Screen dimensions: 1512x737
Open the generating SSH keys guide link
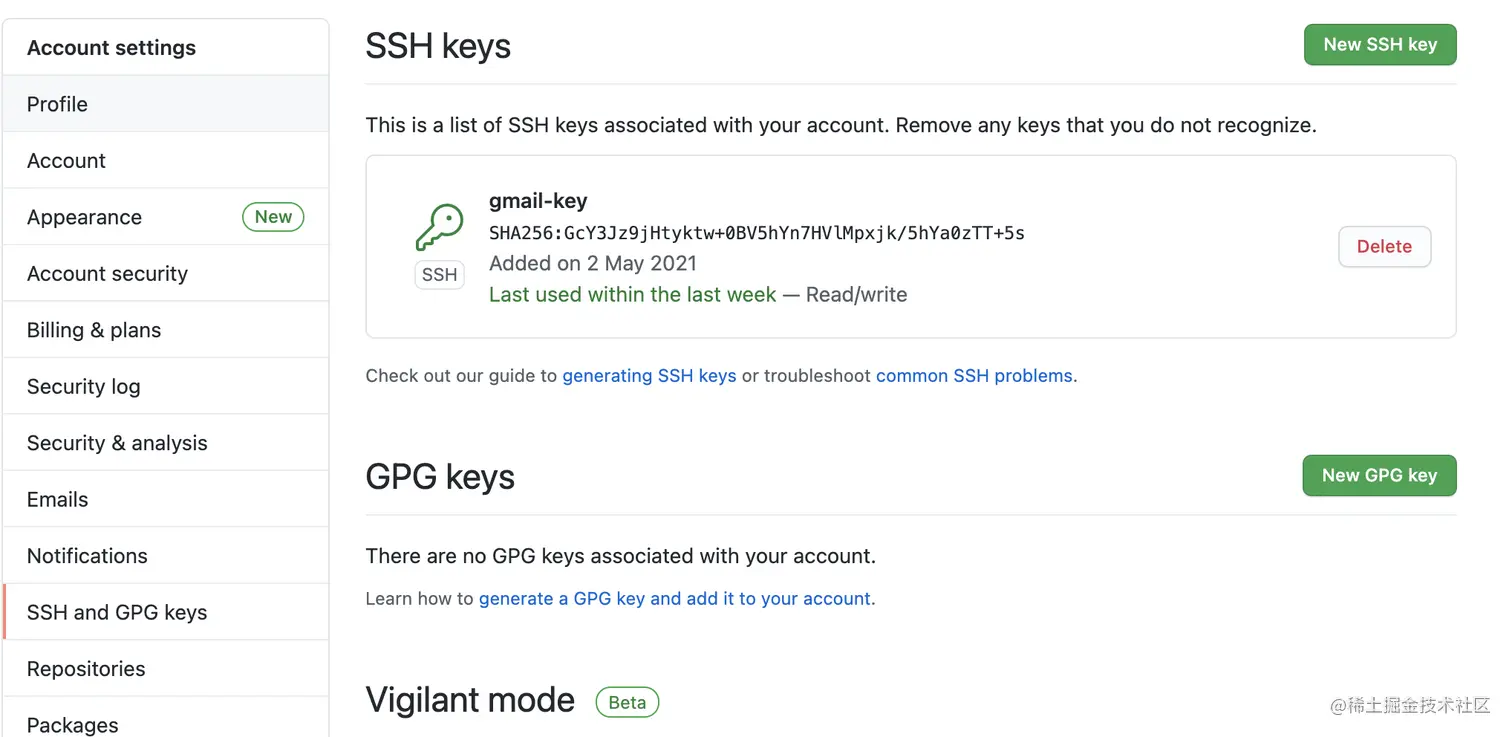click(x=649, y=376)
